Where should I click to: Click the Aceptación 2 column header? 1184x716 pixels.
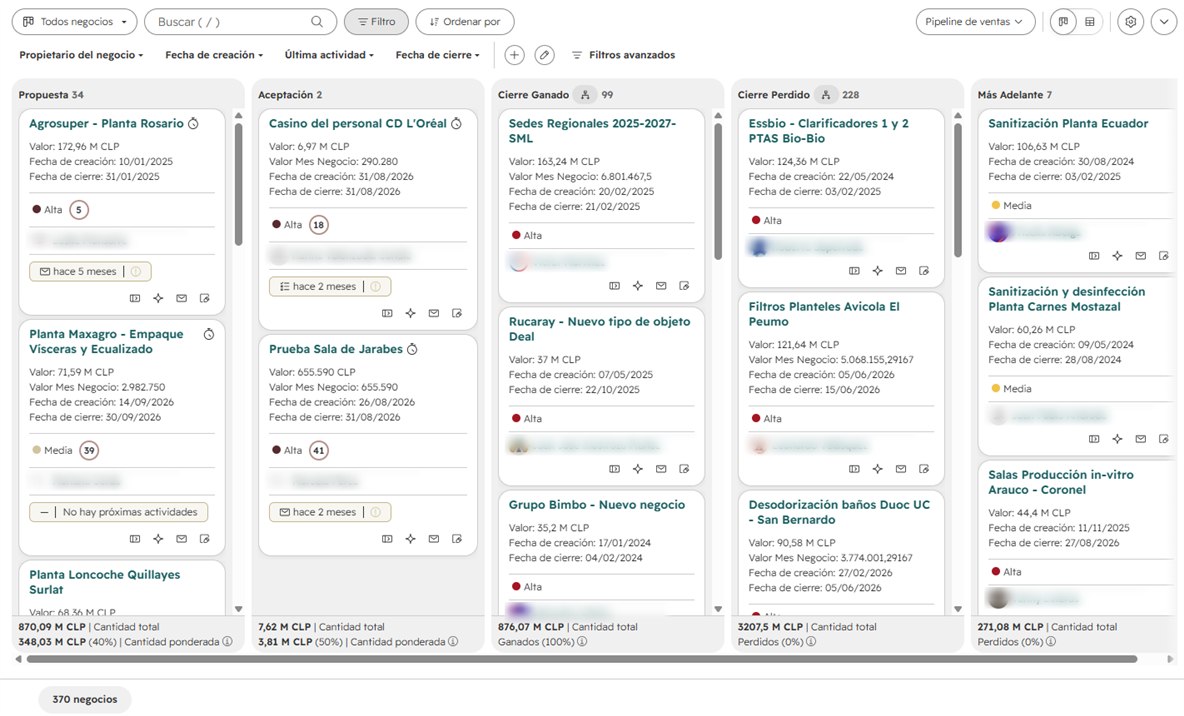(x=290, y=95)
